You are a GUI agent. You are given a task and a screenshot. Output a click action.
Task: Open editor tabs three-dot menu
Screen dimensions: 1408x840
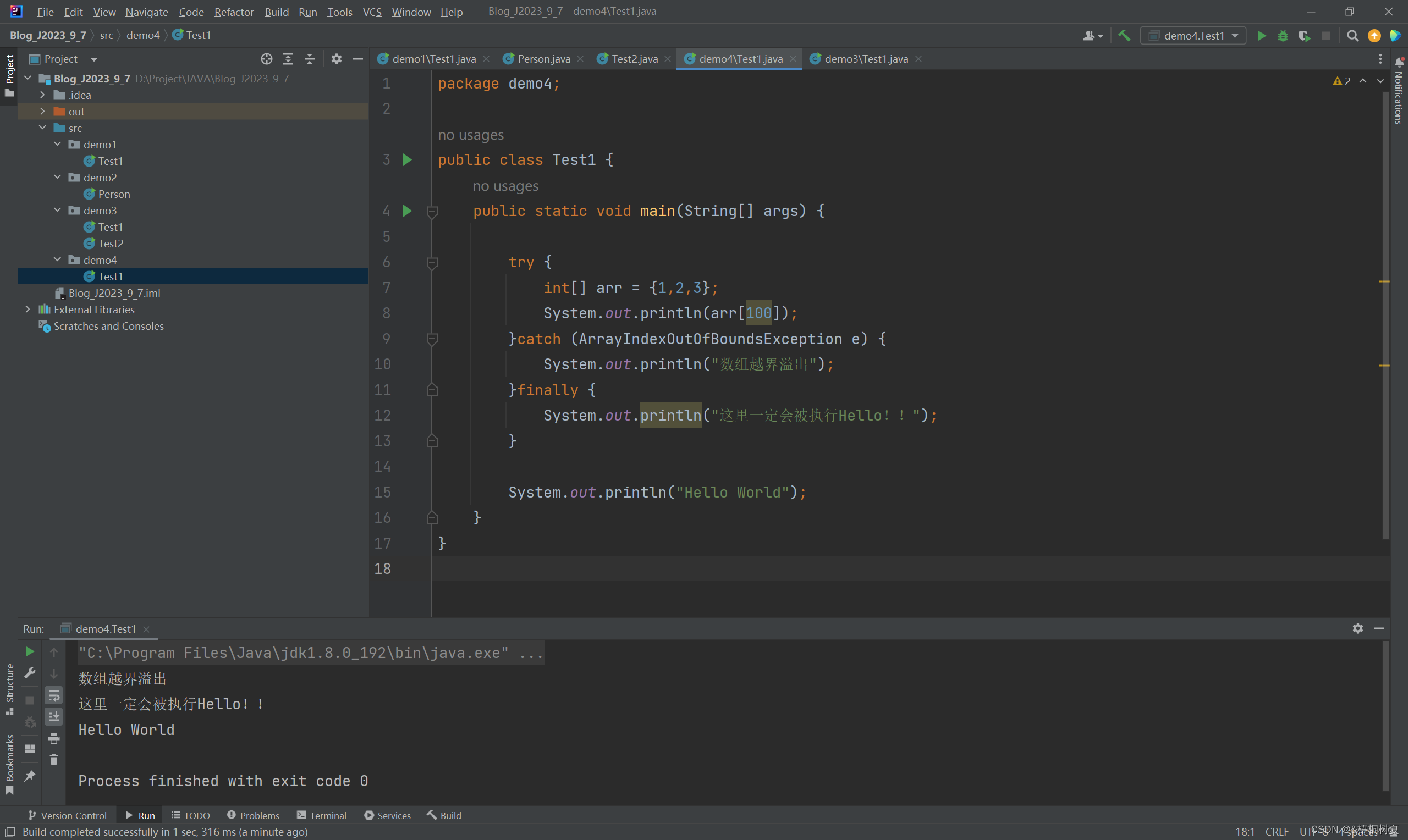click(x=1380, y=59)
